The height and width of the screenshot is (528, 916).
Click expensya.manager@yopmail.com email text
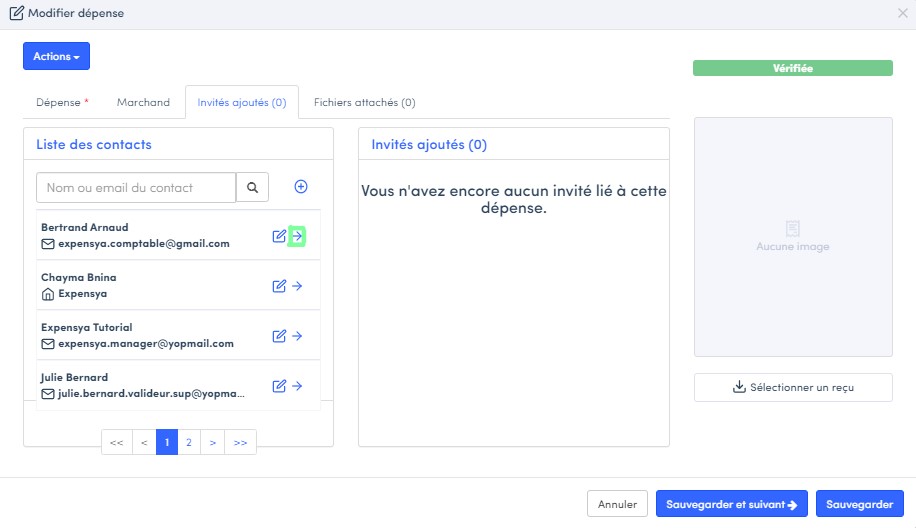click(x=146, y=343)
